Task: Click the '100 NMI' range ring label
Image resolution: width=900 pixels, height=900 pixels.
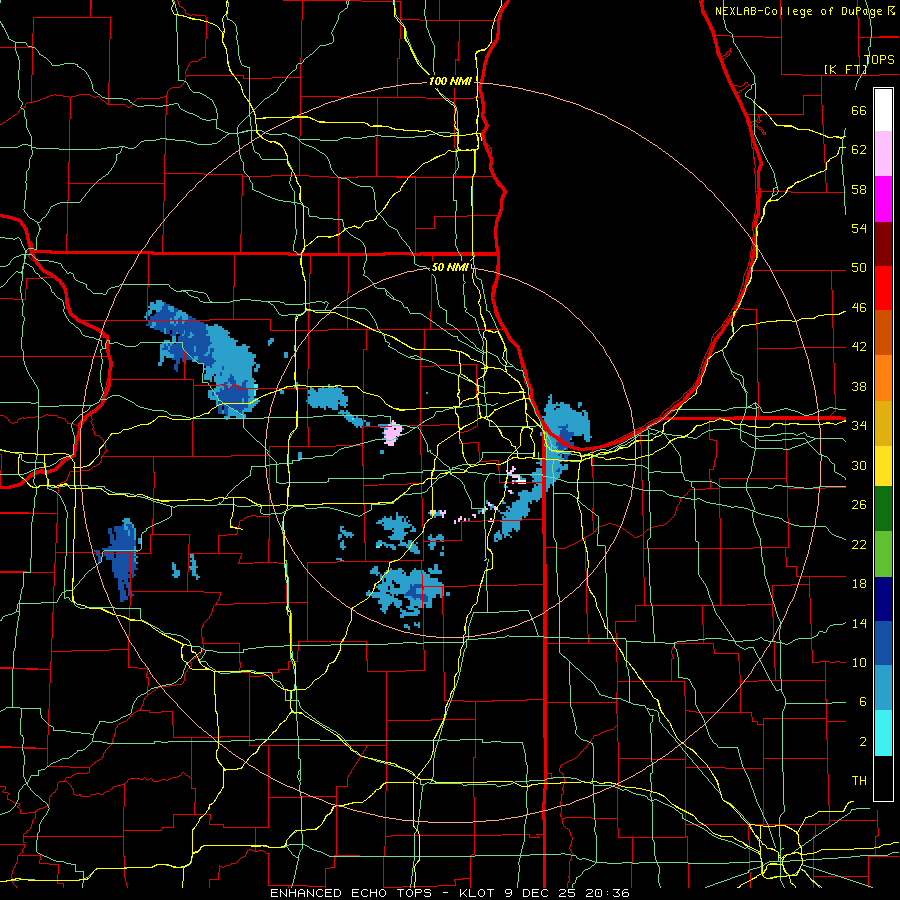Action: 450,82
